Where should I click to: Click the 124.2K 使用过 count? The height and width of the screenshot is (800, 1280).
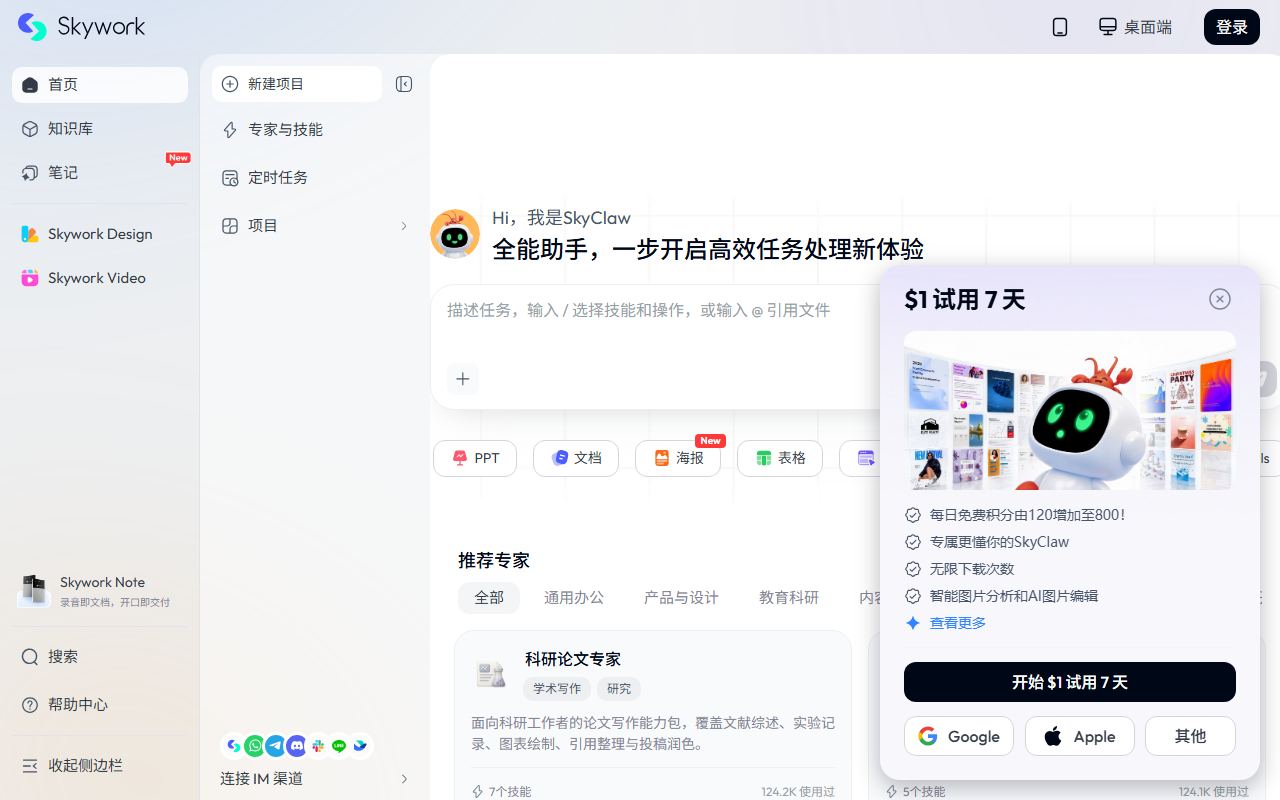pyautogui.click(x=797, y=791)
